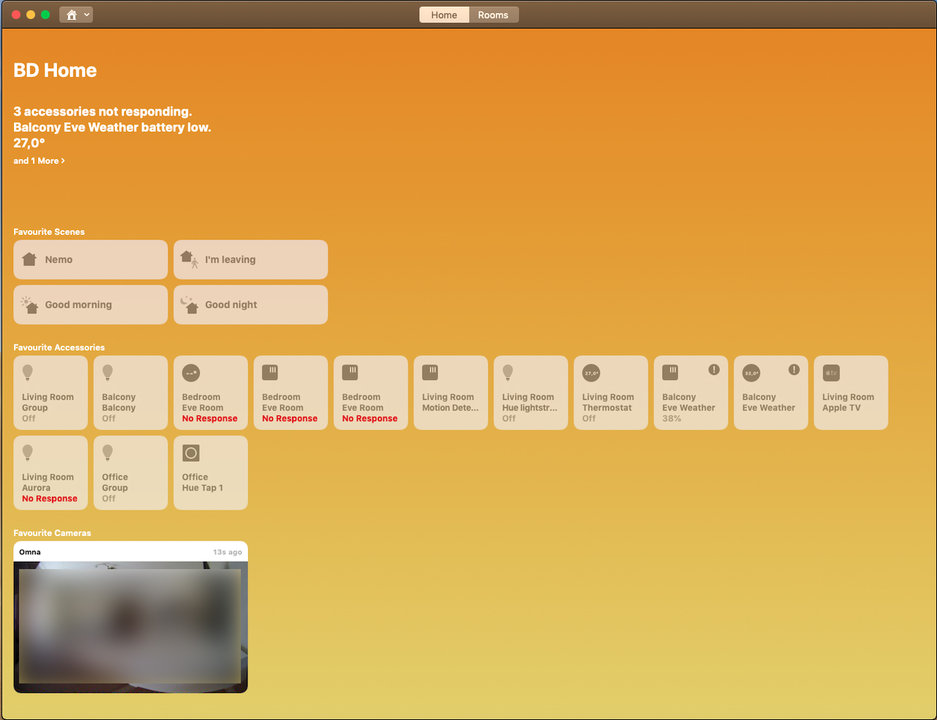937x720 pixels.
Task: Select the Balcony Eve Weather temperature sensor tile
Action: click(x=771, y=393)
